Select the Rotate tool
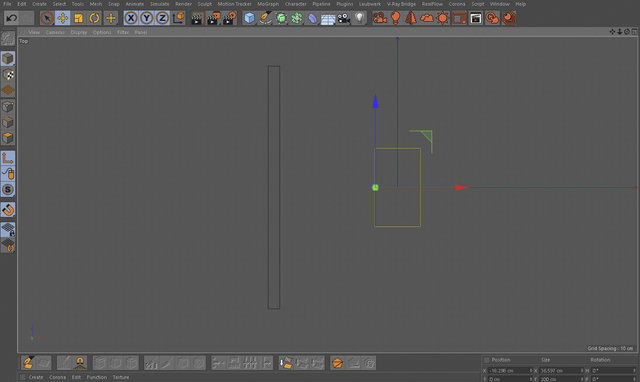 [94, 18]
